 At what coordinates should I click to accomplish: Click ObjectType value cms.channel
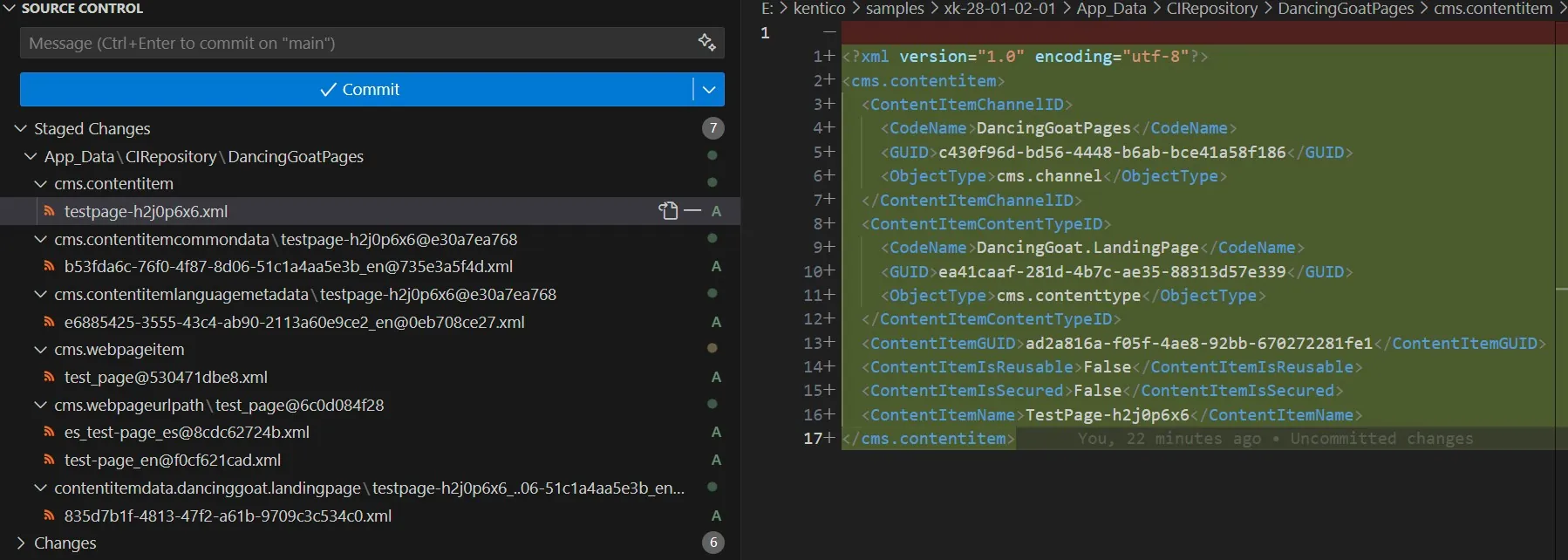click(1049, 176)
